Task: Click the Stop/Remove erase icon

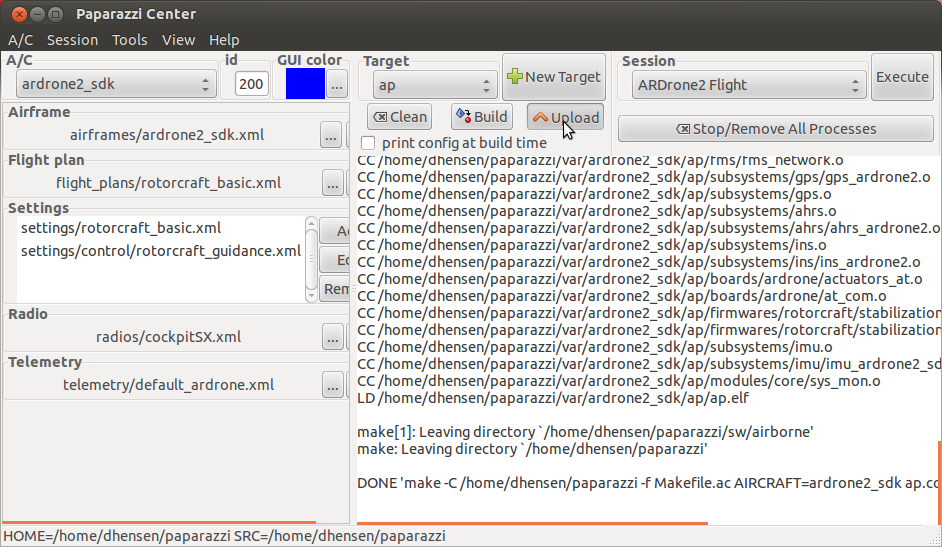Action: coord(683,129)
